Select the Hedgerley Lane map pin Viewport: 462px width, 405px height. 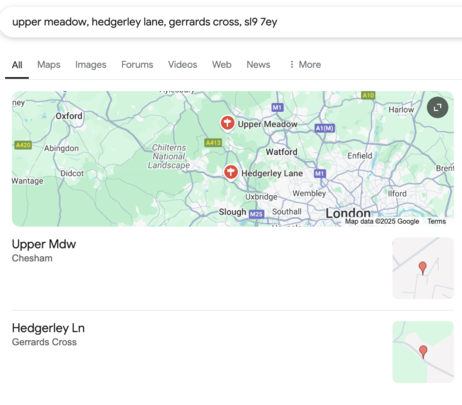pos(231,173)
